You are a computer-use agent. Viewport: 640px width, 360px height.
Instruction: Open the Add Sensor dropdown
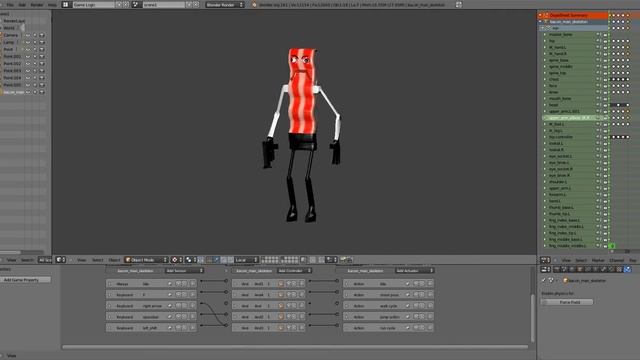tap(184, 271)
